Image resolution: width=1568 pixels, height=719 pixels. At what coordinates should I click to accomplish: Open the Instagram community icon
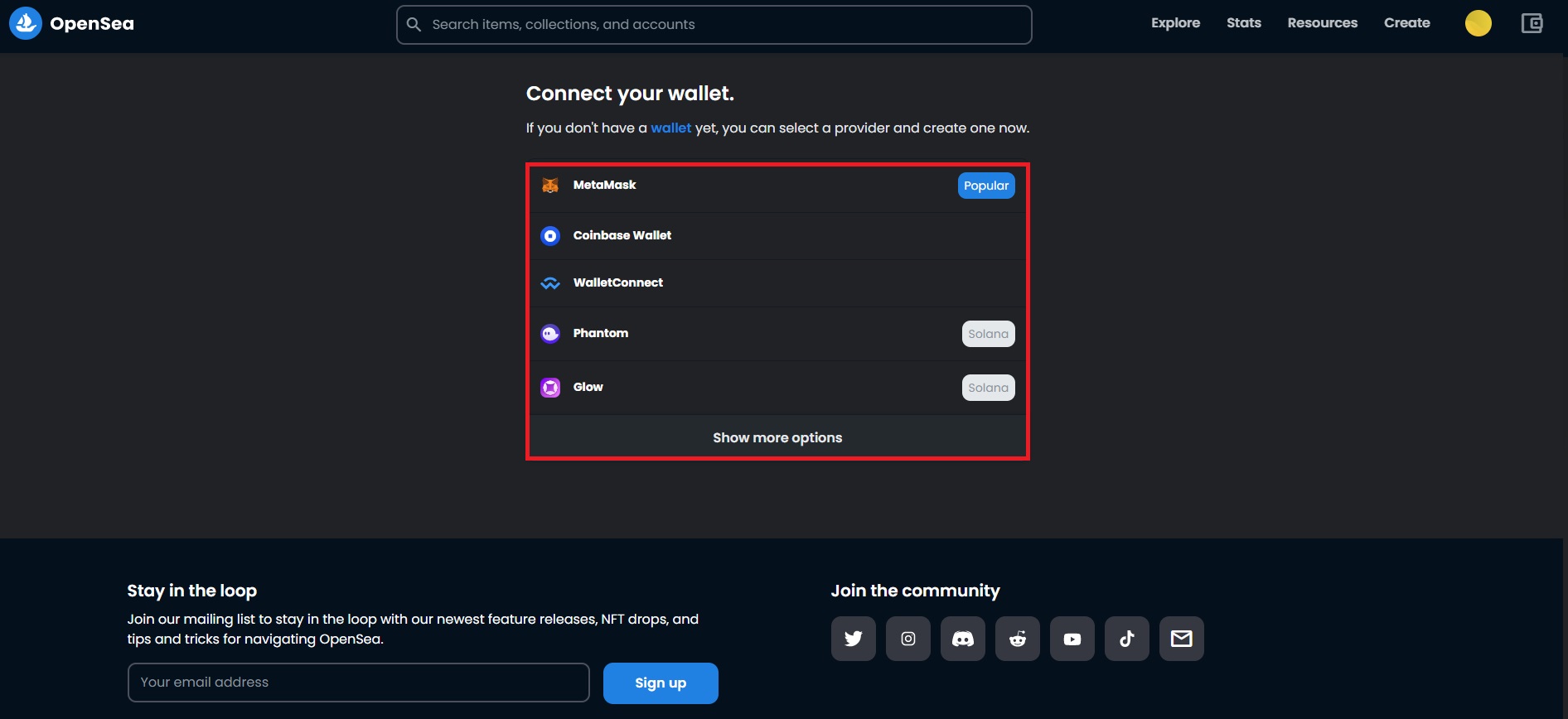click(x=908, y=639)
